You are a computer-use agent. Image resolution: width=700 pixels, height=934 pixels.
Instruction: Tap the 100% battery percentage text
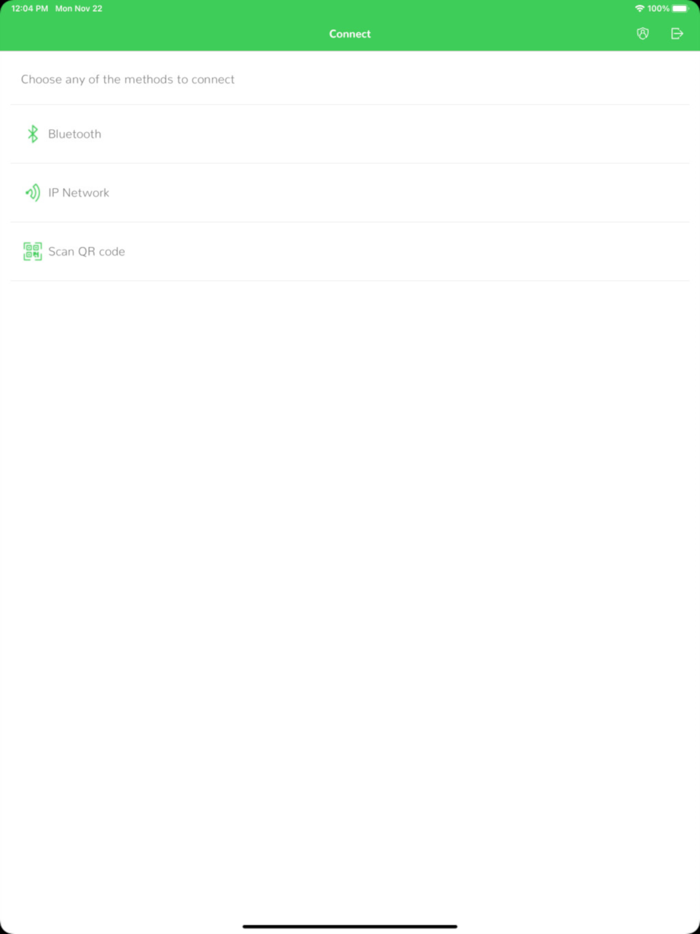point(658,9)
